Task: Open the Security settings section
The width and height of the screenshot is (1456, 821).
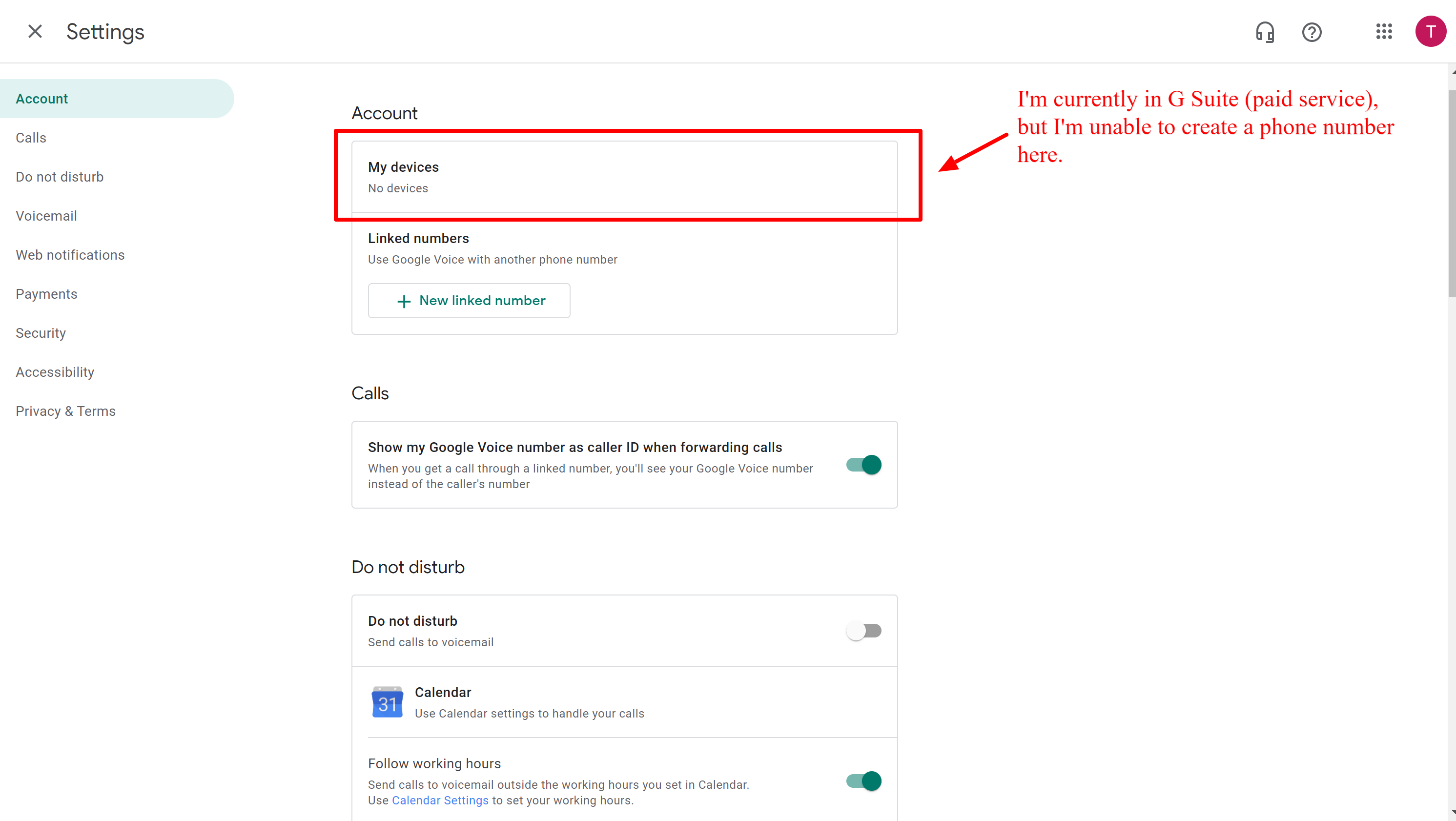Action: [x=41, y=333]
